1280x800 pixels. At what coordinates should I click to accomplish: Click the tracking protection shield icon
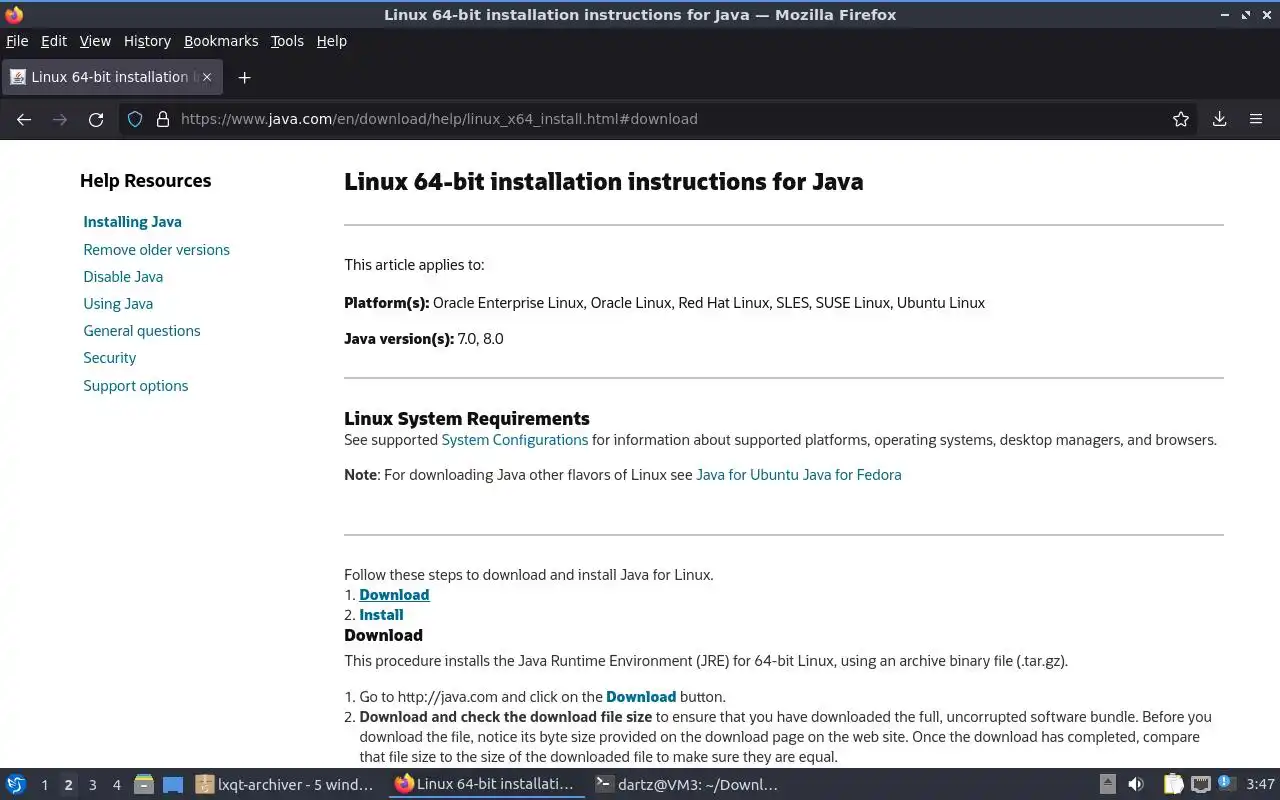click(135, 119)
